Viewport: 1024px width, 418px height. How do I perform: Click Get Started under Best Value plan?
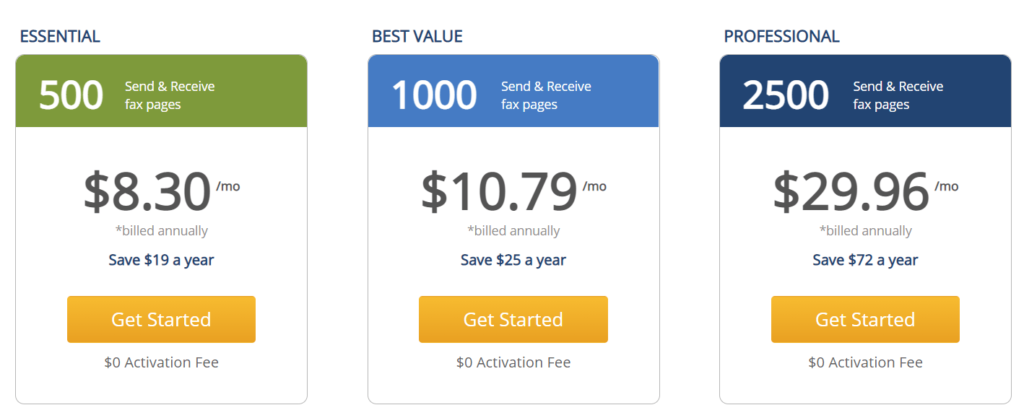513,319
